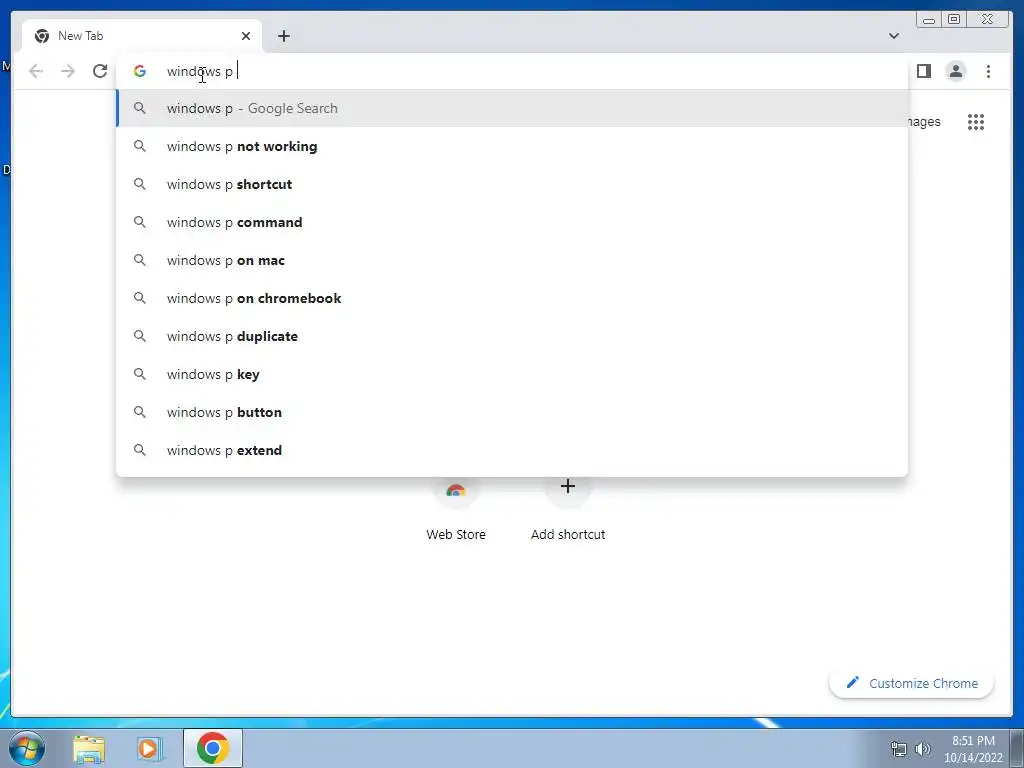Choose 'windows p on chromebook' suggestion
1024x768 pixels.
click(x=512, y=298)
